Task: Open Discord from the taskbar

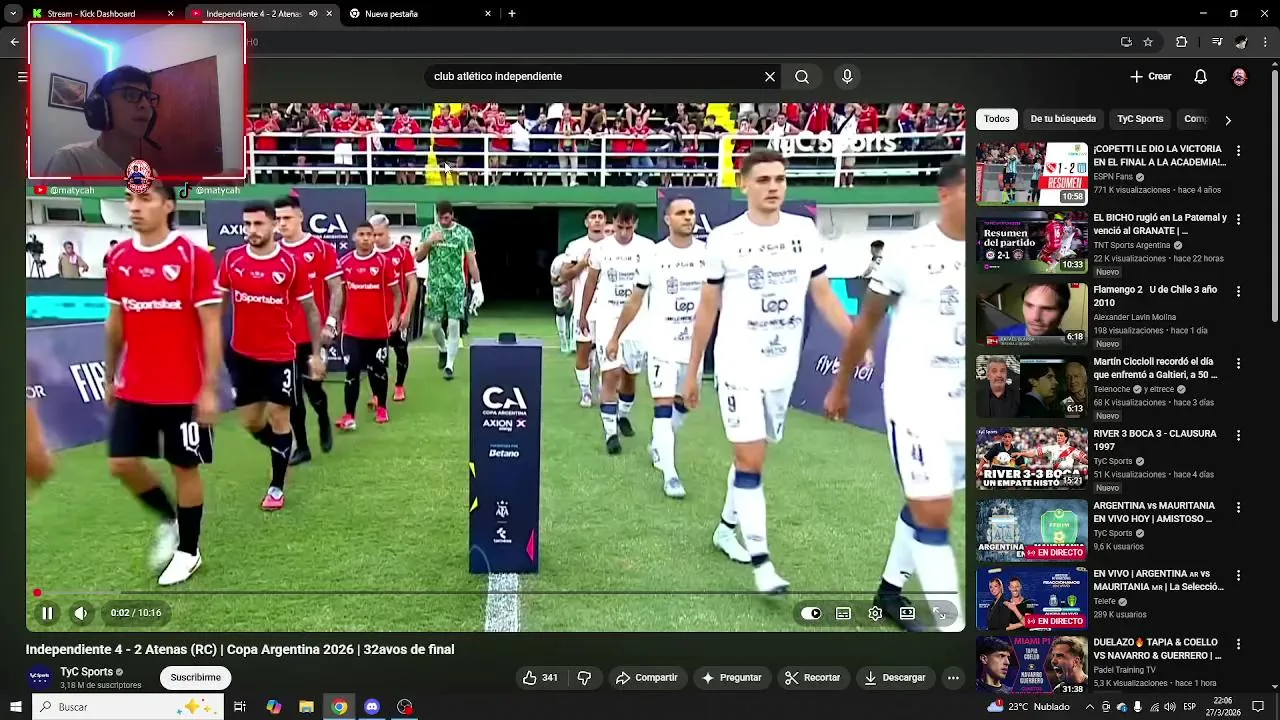Action: tap(372, 707)
